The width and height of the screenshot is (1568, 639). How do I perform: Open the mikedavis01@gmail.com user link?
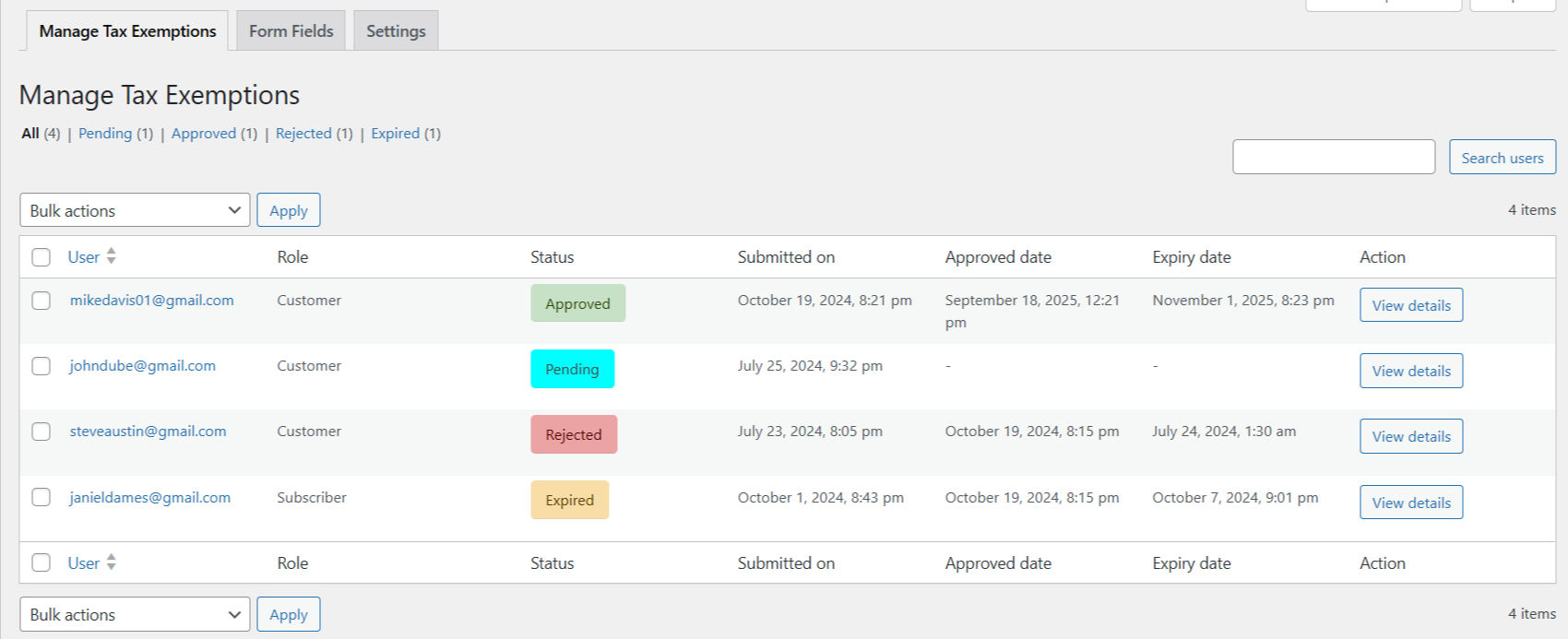pos(151,301)
